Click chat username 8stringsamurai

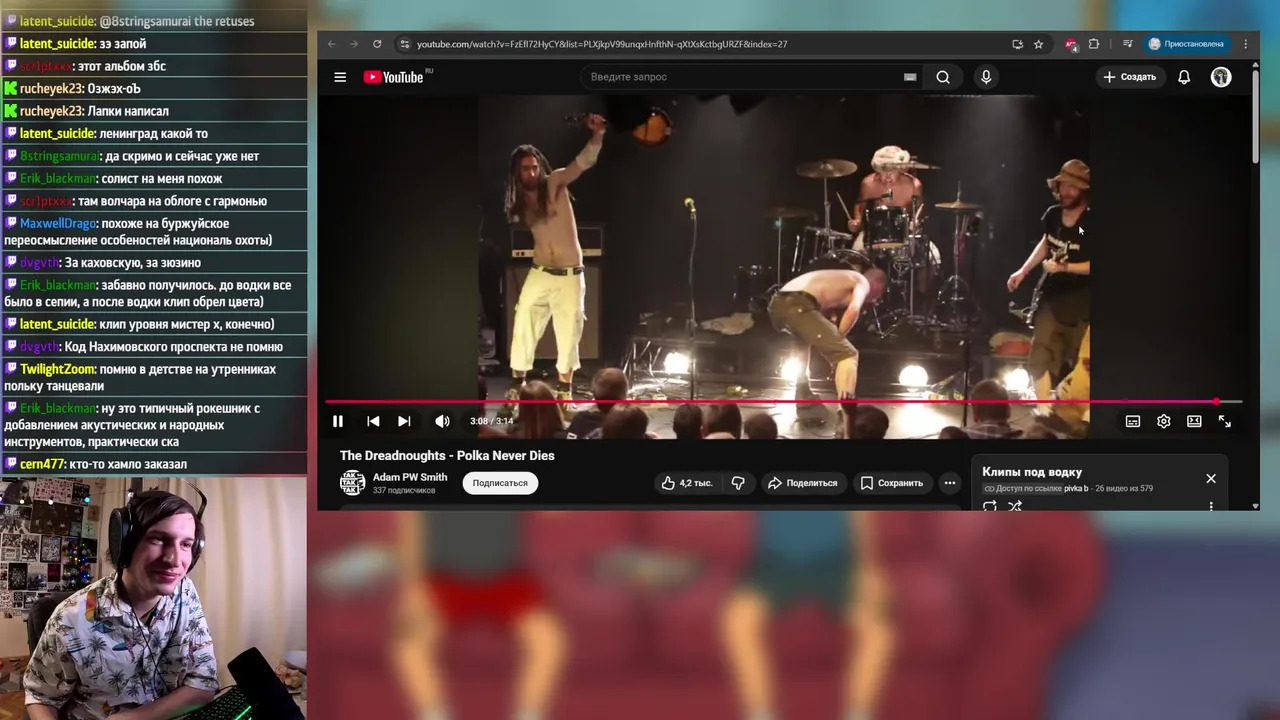click(x=60, y=156)
